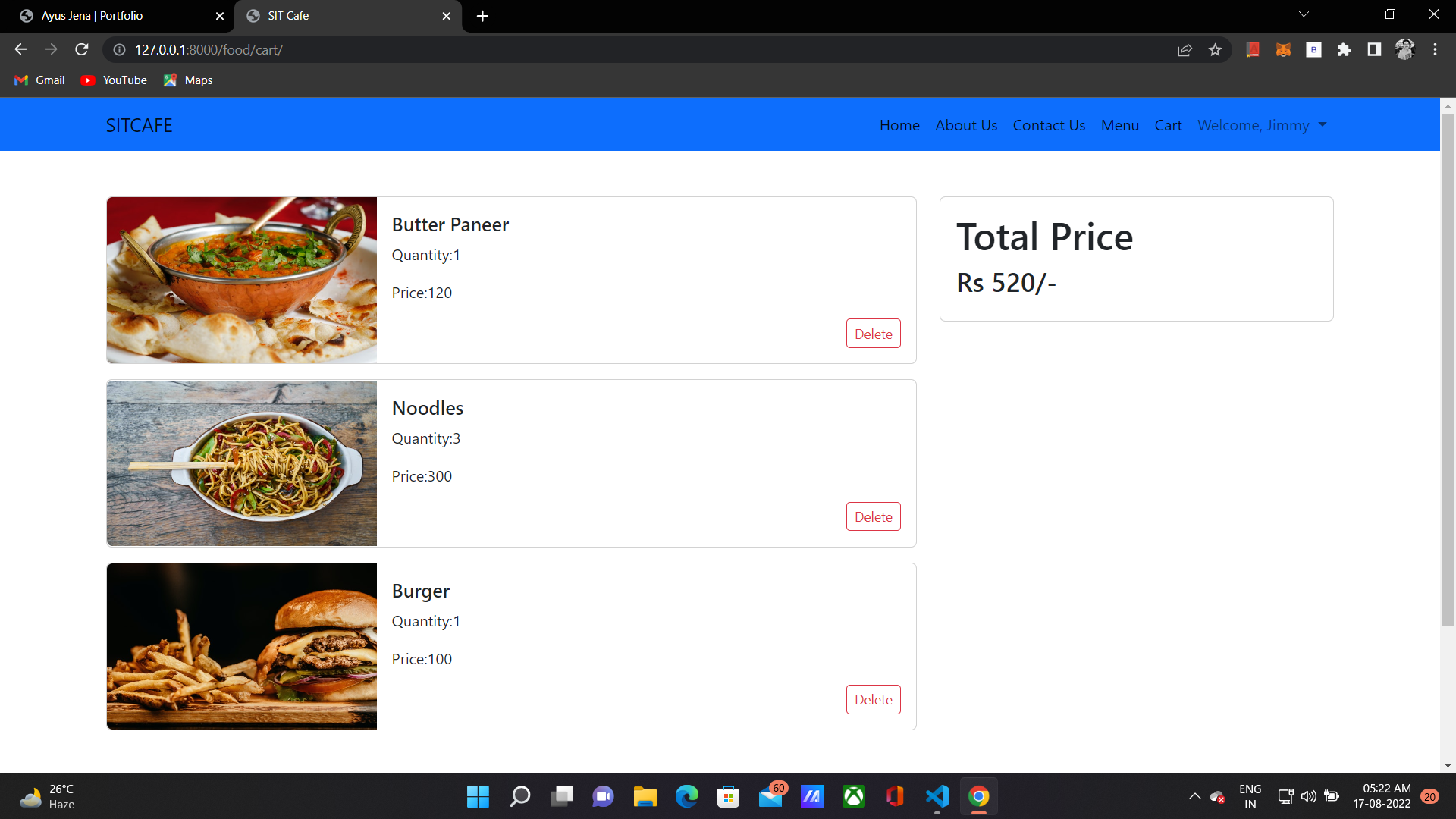Delete Noodles from cart
Image resolution: width=1456 pixels, height=819 pixels.
tap(873, 516)
